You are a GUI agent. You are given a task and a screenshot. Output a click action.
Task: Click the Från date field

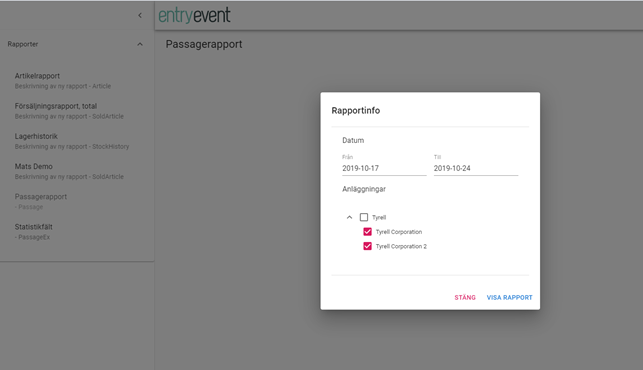(384, 168)
